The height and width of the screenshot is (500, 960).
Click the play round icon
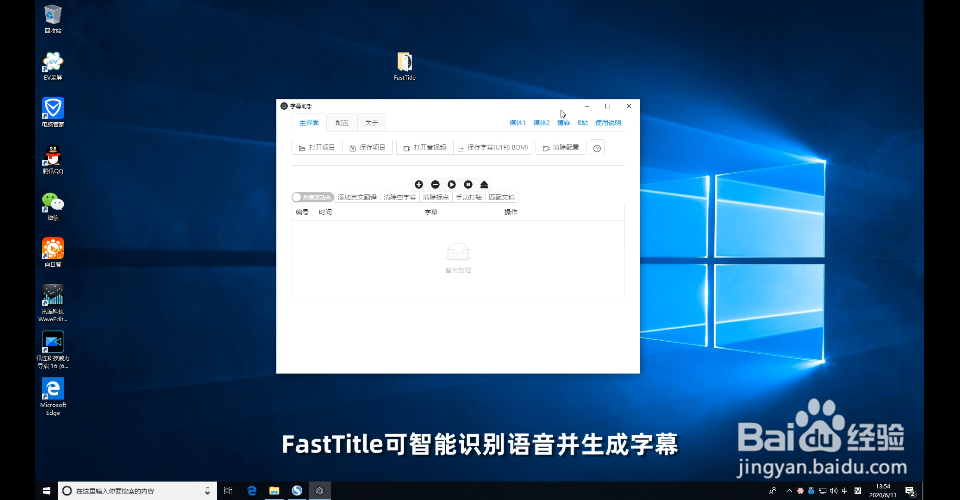point(452,184)
